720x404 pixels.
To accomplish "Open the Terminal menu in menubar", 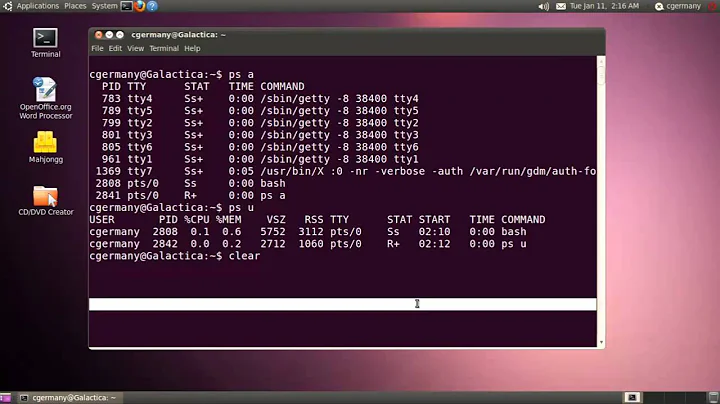I will (164, 48).
